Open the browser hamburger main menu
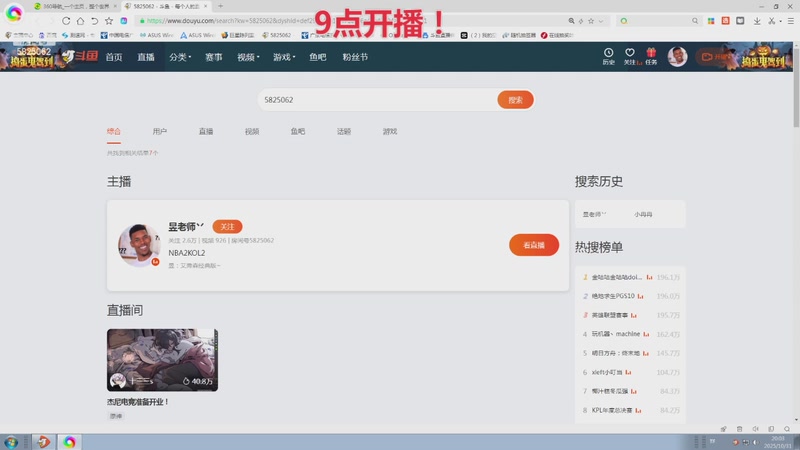This screenshot has width=800, height=450. point(791,21)
